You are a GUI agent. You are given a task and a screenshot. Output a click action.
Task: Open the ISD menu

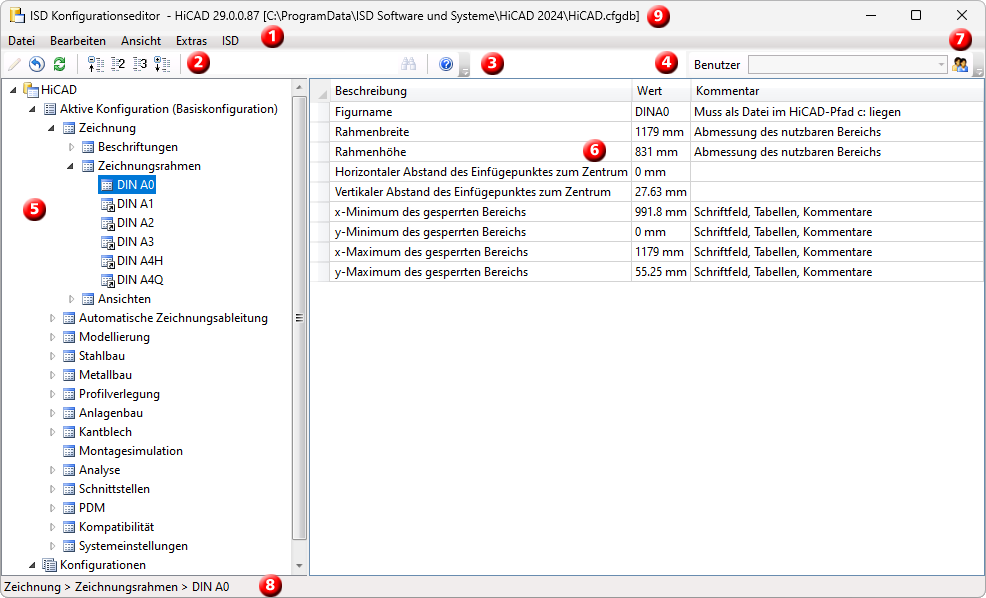(230, 41)
